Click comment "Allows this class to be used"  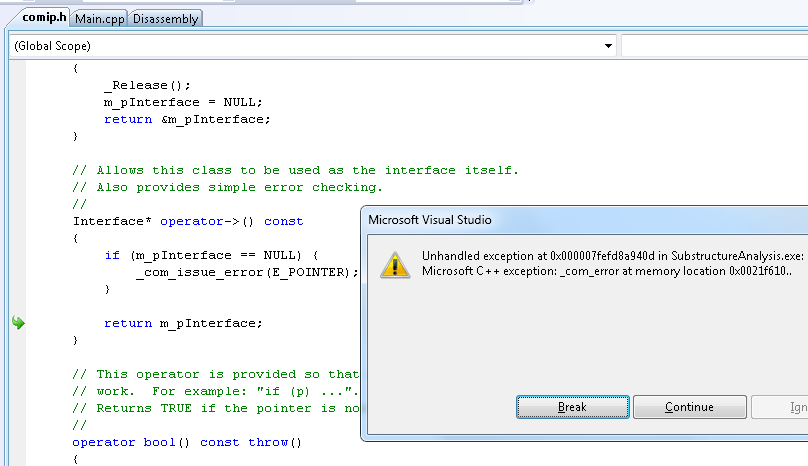(295, 170)
